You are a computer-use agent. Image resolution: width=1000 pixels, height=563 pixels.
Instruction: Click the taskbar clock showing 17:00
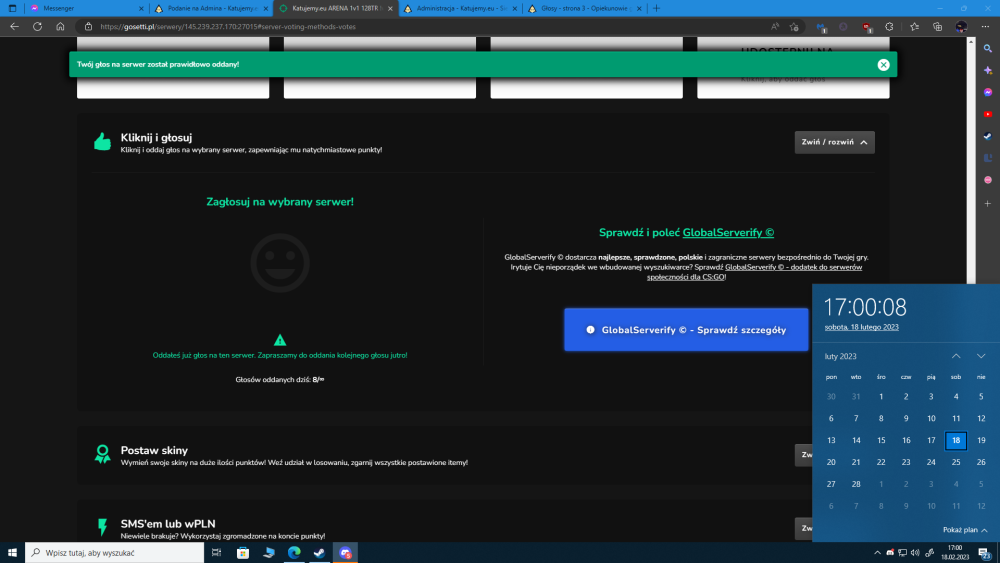coord(955,553)
